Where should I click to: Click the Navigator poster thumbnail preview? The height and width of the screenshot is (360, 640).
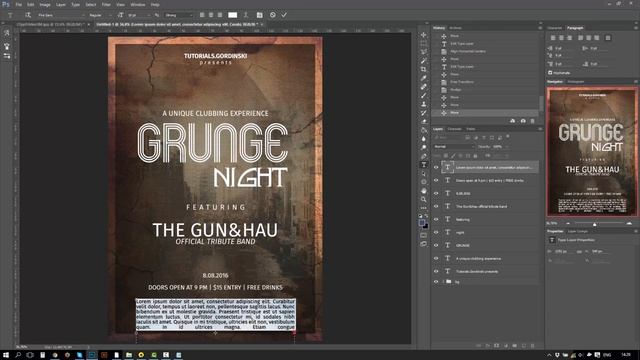[x=592, y=151]
